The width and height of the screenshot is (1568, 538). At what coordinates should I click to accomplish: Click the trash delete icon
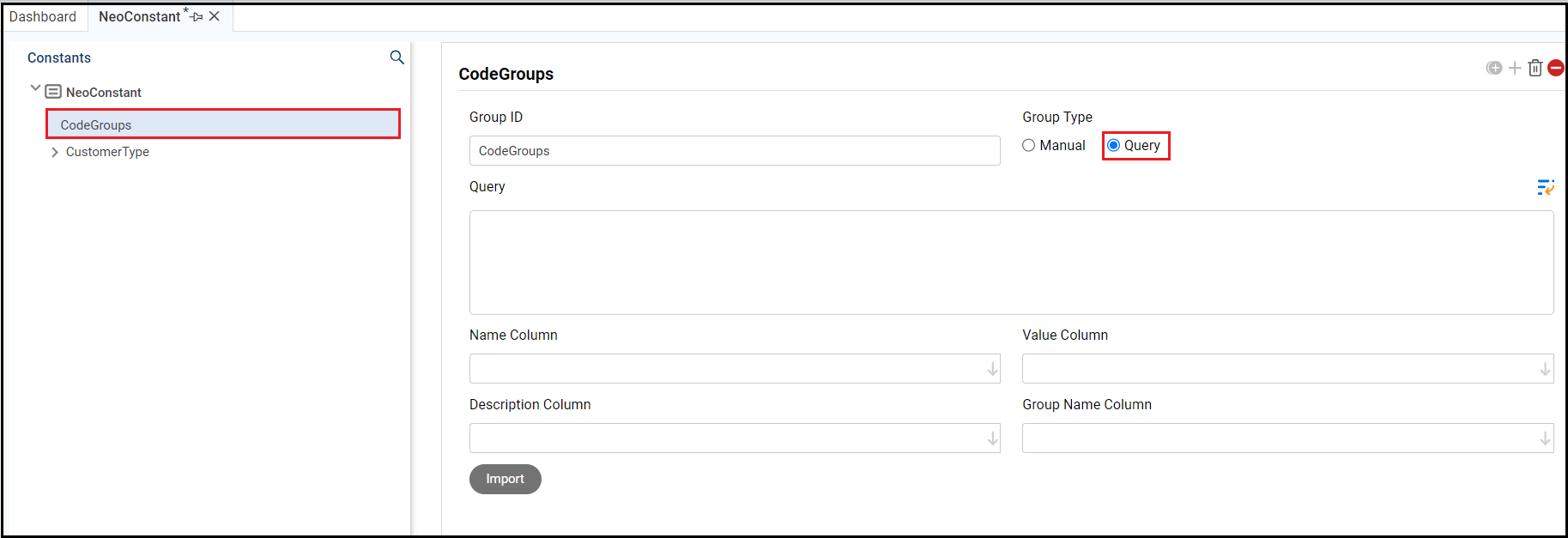pyautogui.click(x=1535, y=68)
